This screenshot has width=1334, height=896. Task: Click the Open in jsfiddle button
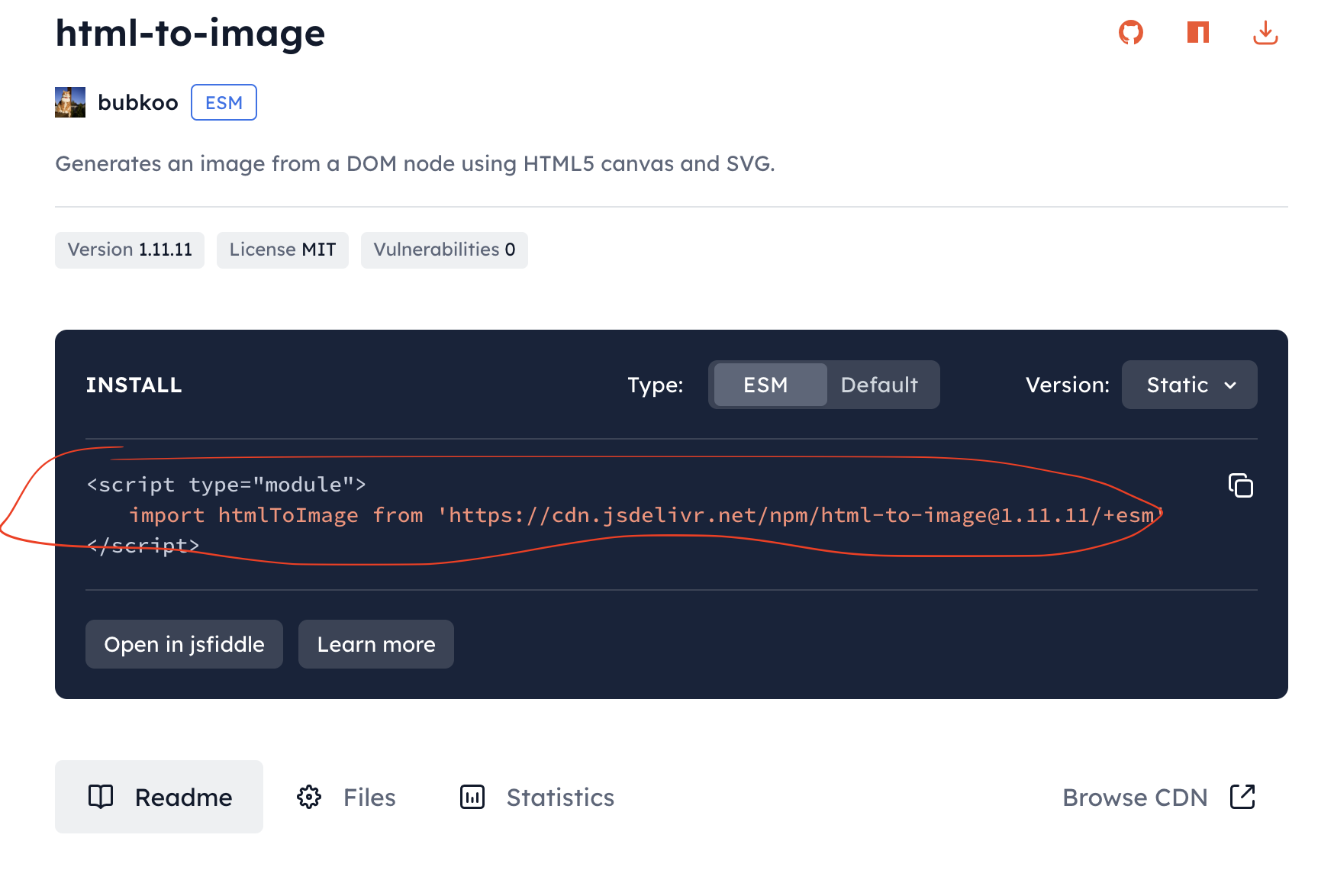184,644
